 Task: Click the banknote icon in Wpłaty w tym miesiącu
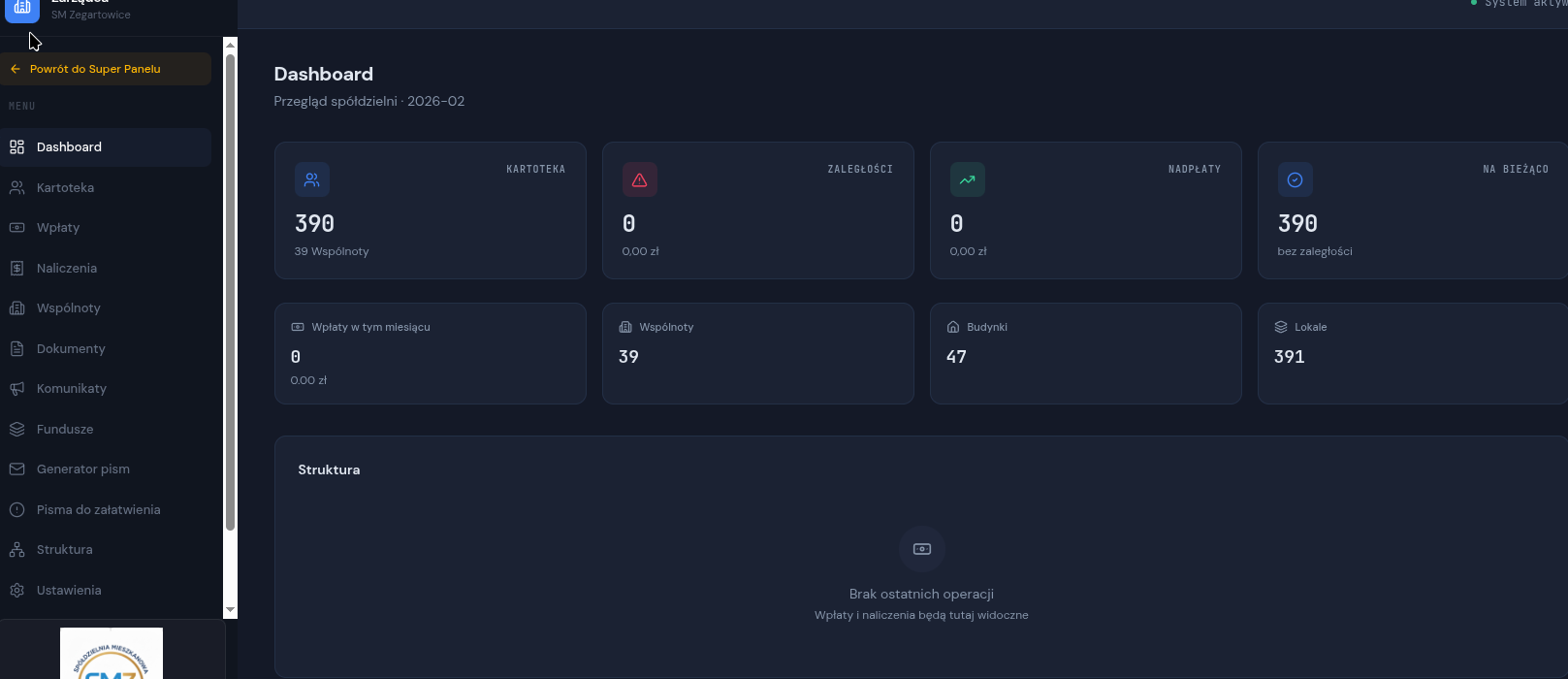click(x=298, y=327)
